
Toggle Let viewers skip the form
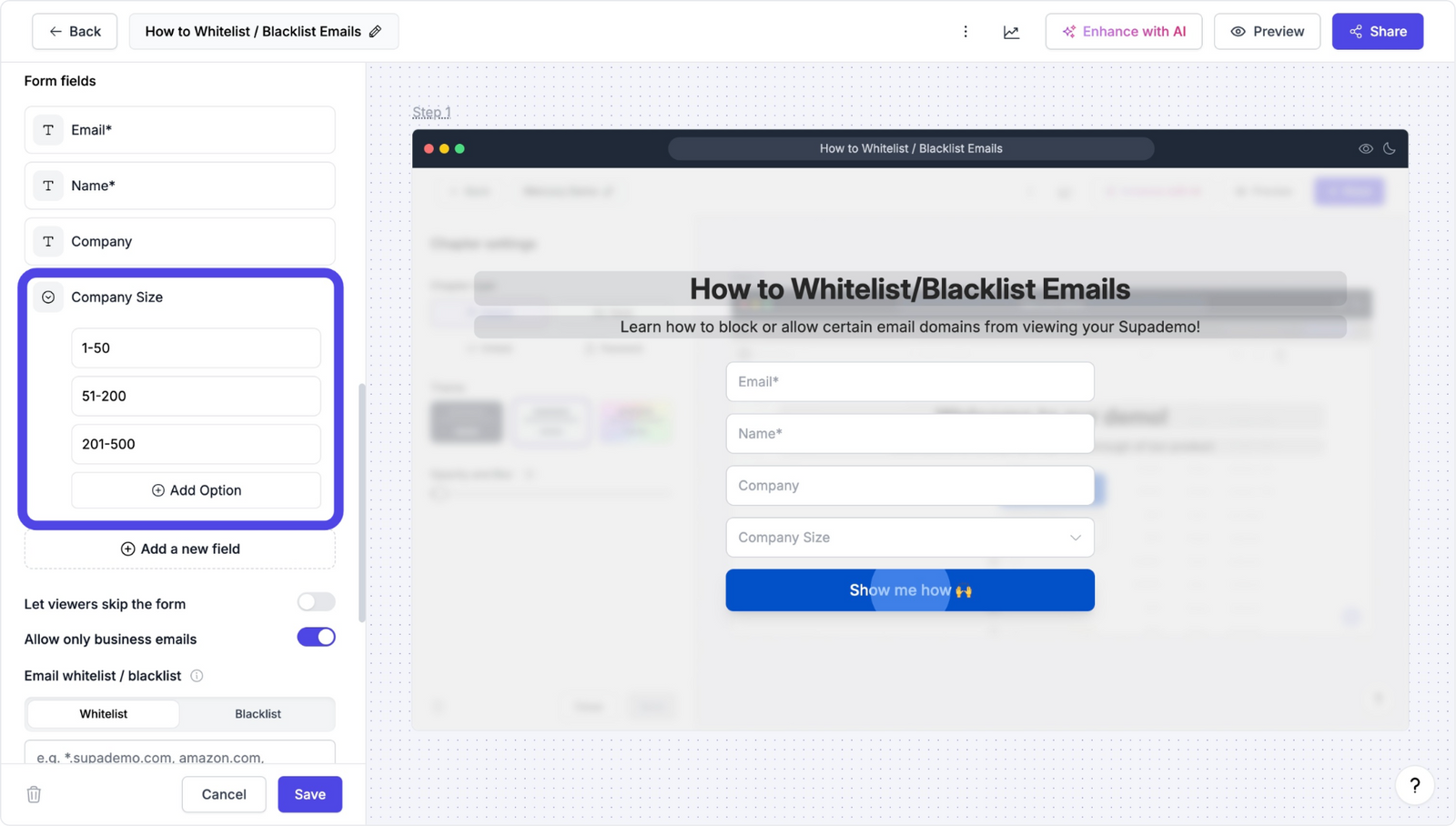(316, 602)
